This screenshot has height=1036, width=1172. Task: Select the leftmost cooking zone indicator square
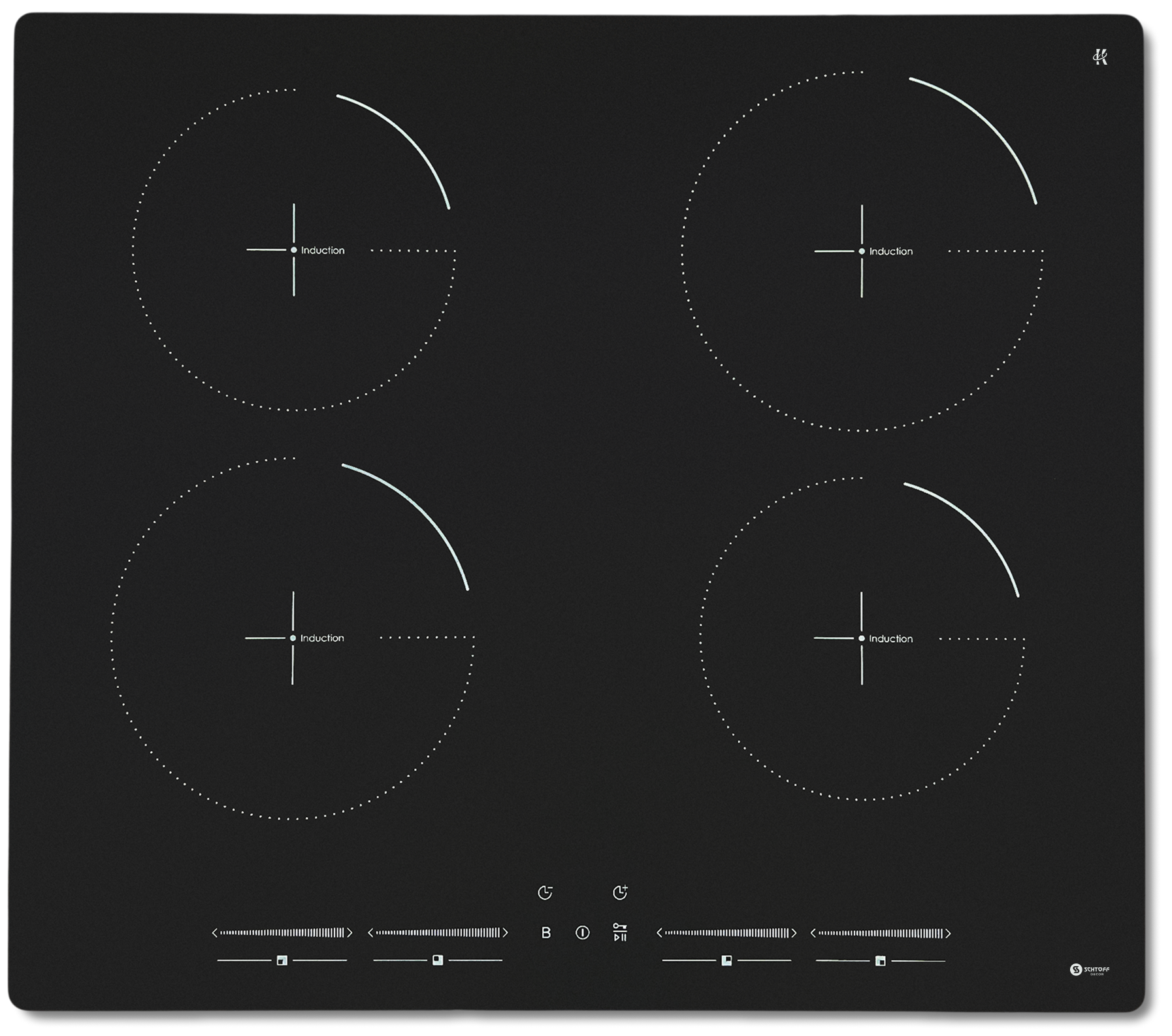[x=282, y=960]
